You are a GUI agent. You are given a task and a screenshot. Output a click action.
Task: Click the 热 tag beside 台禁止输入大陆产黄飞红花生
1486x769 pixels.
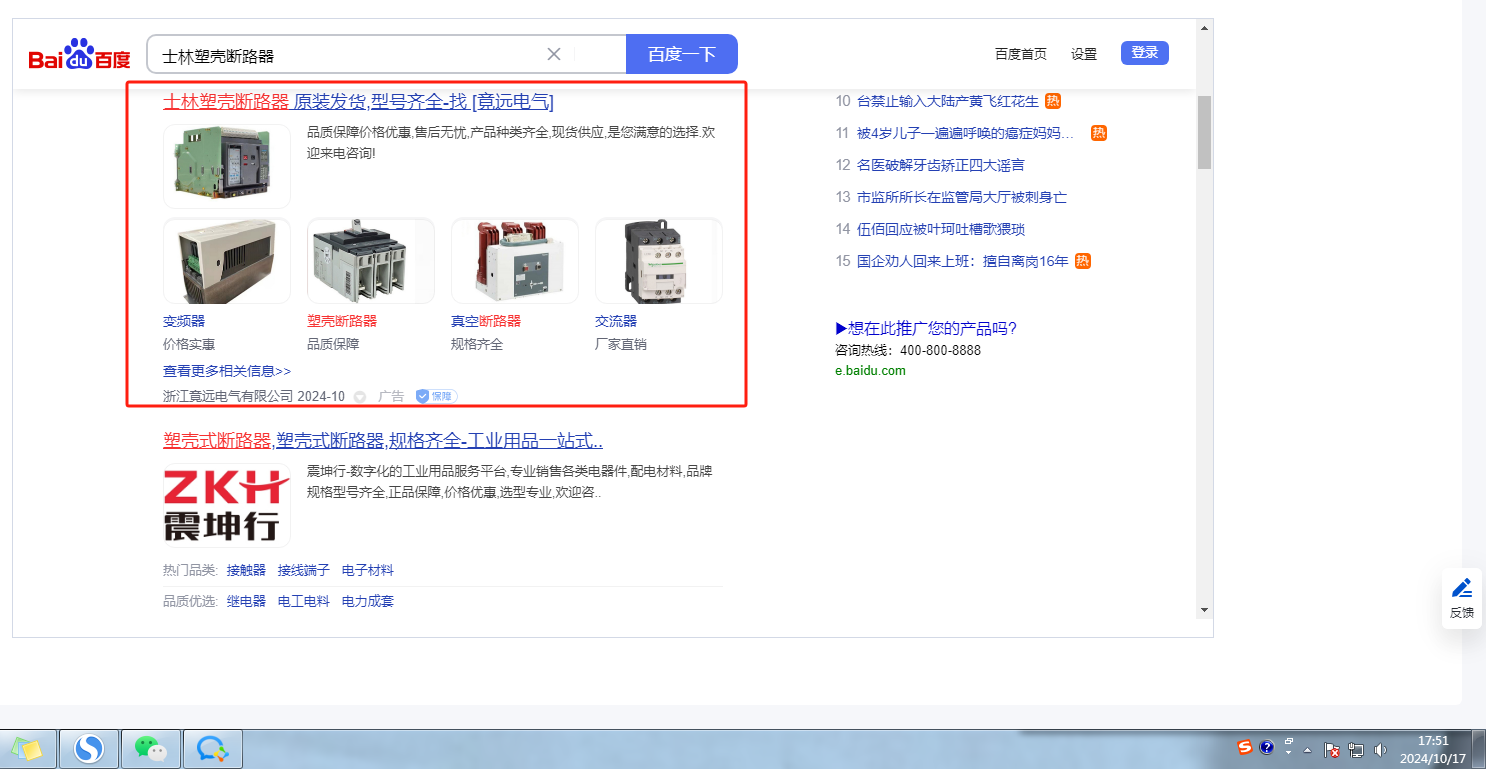(1052, 101)
